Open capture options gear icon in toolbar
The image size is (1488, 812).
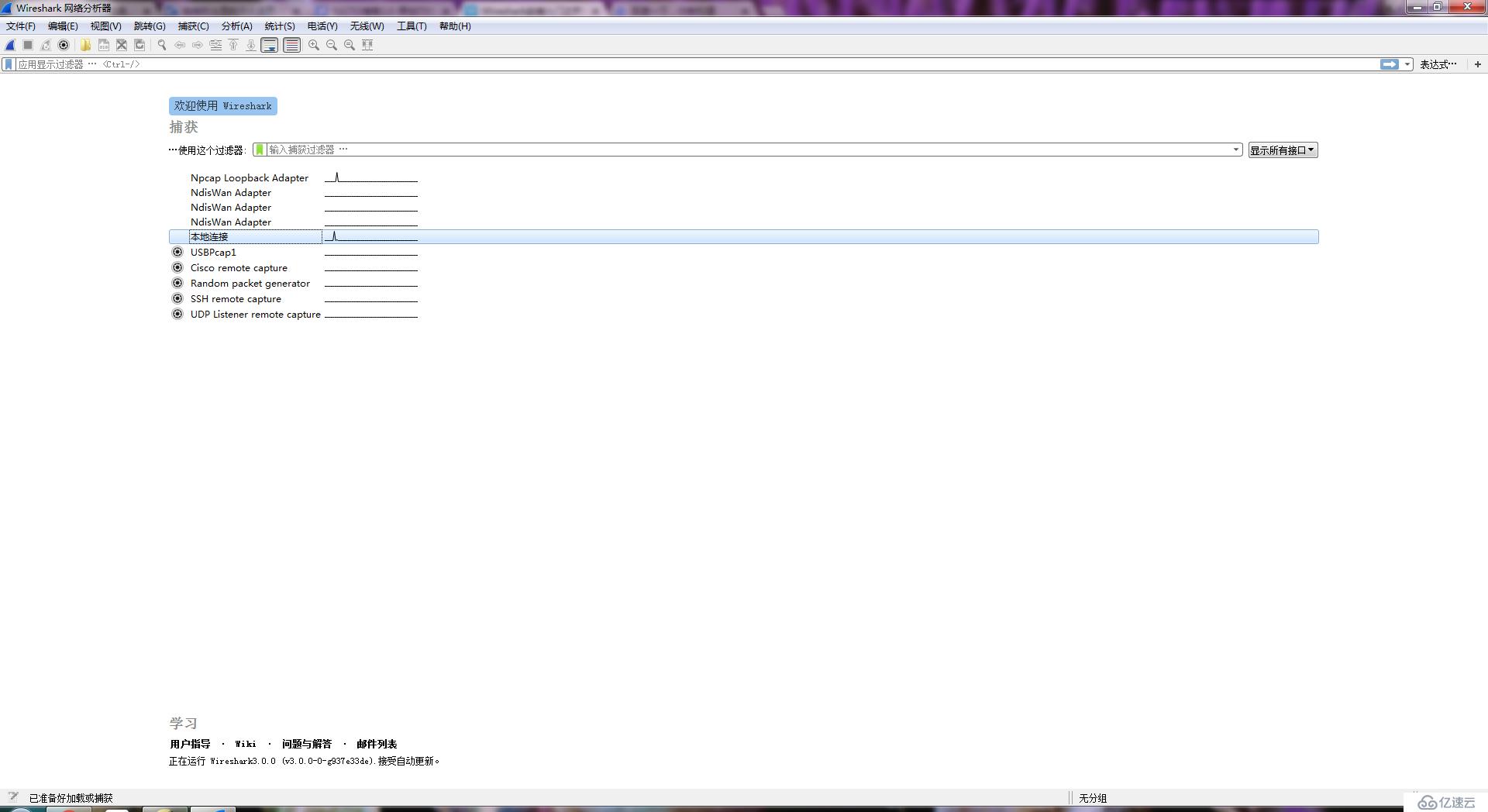[x=64, y=45]
